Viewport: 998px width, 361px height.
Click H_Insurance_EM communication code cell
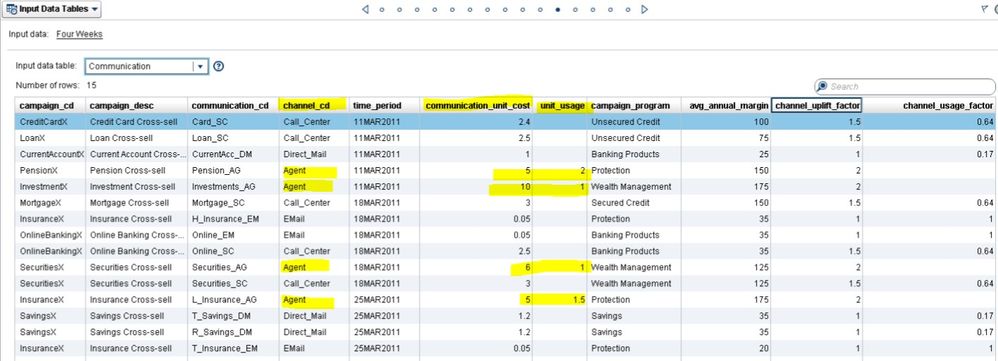(233, 218)
